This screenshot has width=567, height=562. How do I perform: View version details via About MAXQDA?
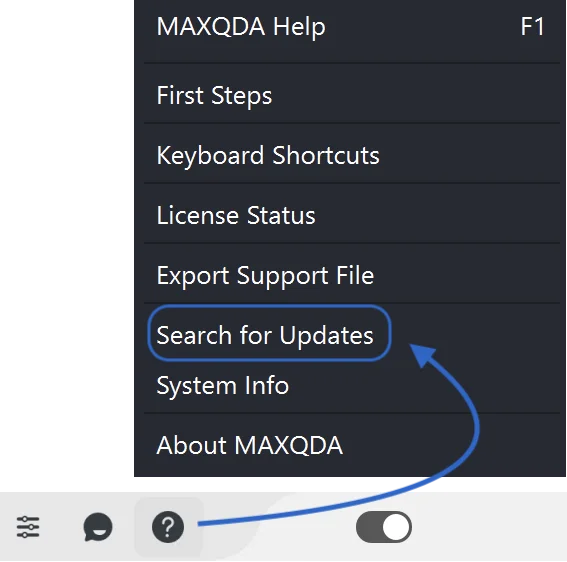point(350,445)
